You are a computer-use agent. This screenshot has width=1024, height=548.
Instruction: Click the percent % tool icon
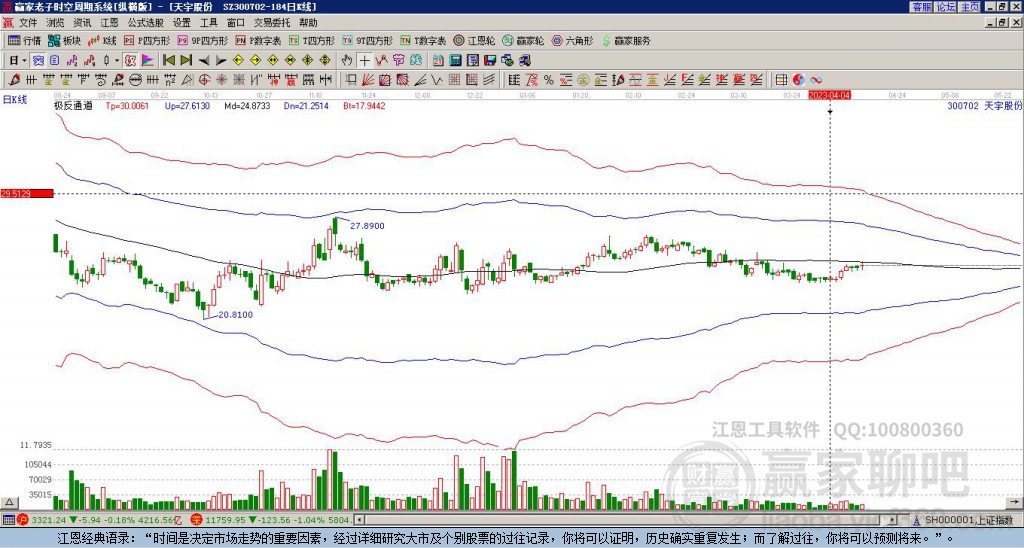549,80
